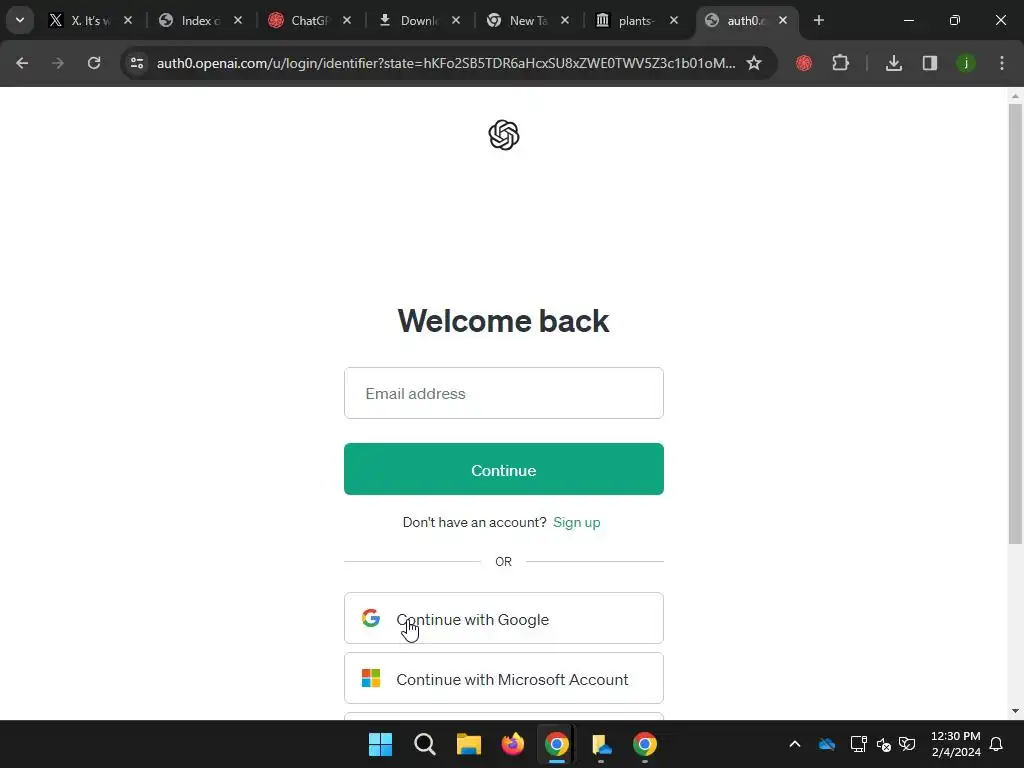
Task: Open the Chrome three-dot menu
Action: tap(1002, 63)
